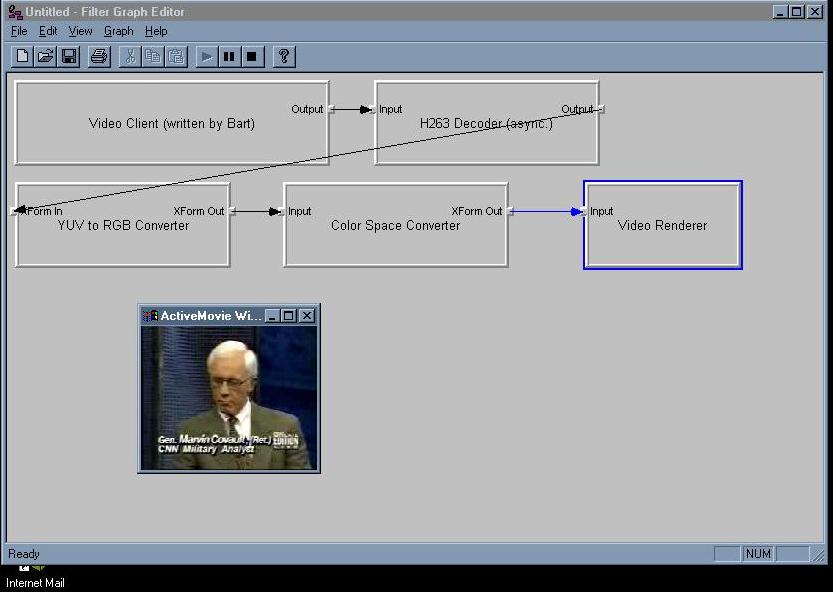Click the NUM indicator in status bar
This screenshot has width=833, height=592.
[x=758, y=554]
